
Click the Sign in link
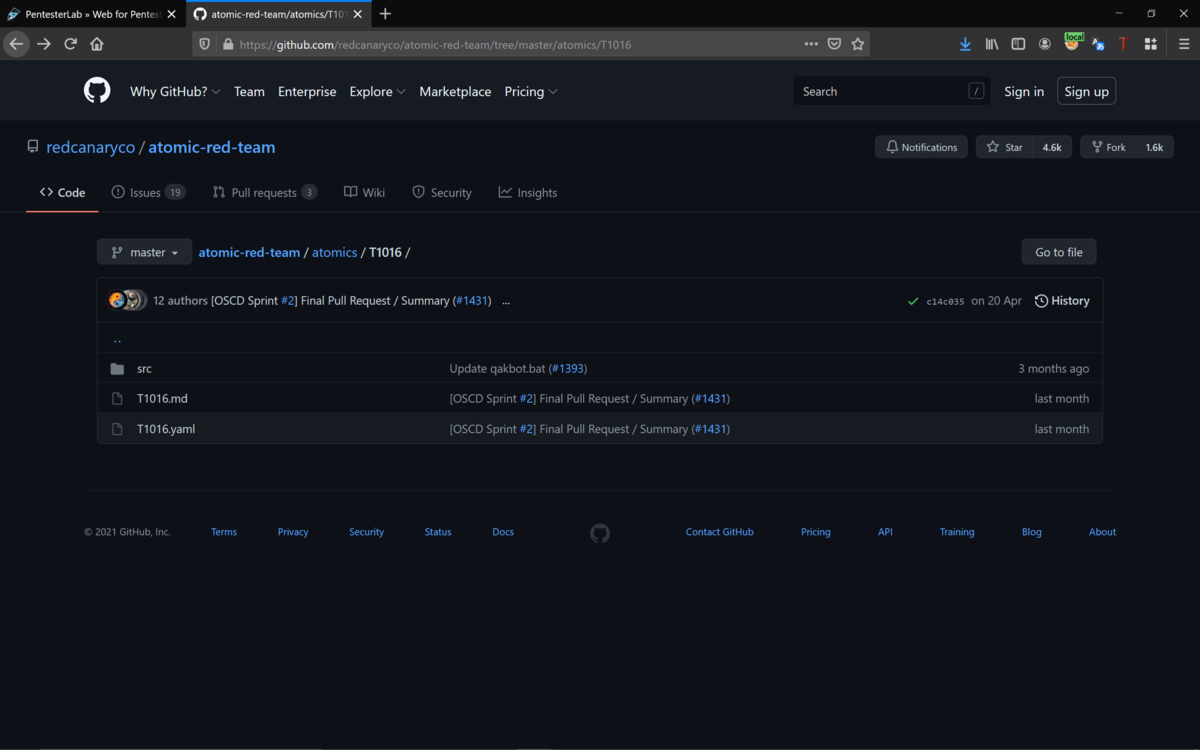pos(1024,91)
